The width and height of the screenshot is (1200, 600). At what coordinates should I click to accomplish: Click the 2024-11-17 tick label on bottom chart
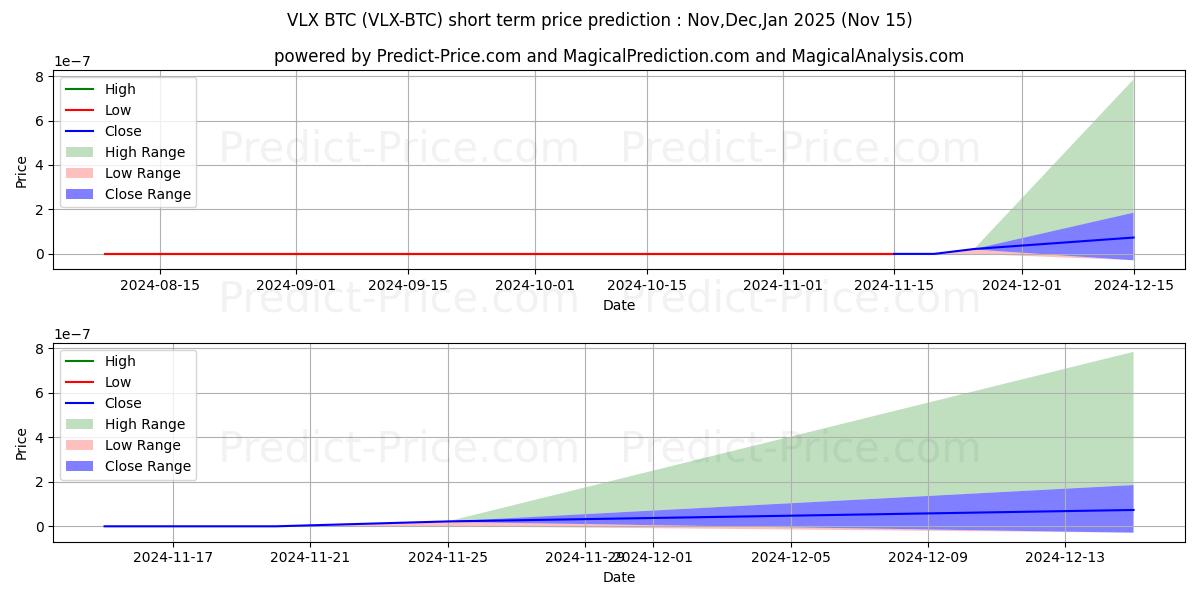tap(173, 557)
